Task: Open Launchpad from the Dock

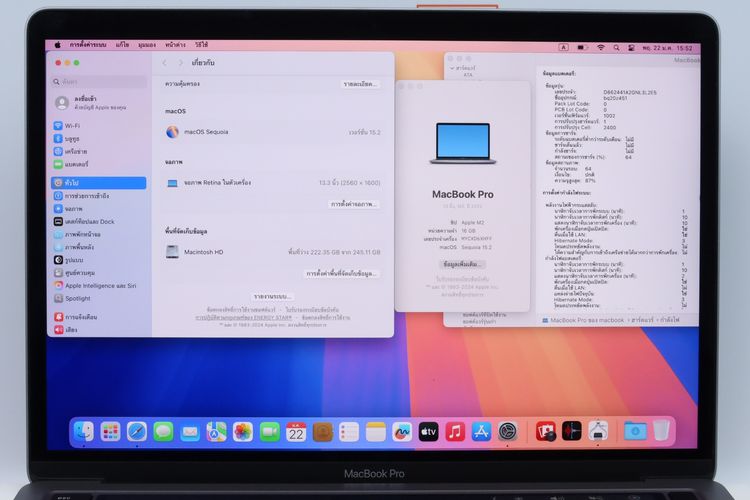Action: pos(110,432)
